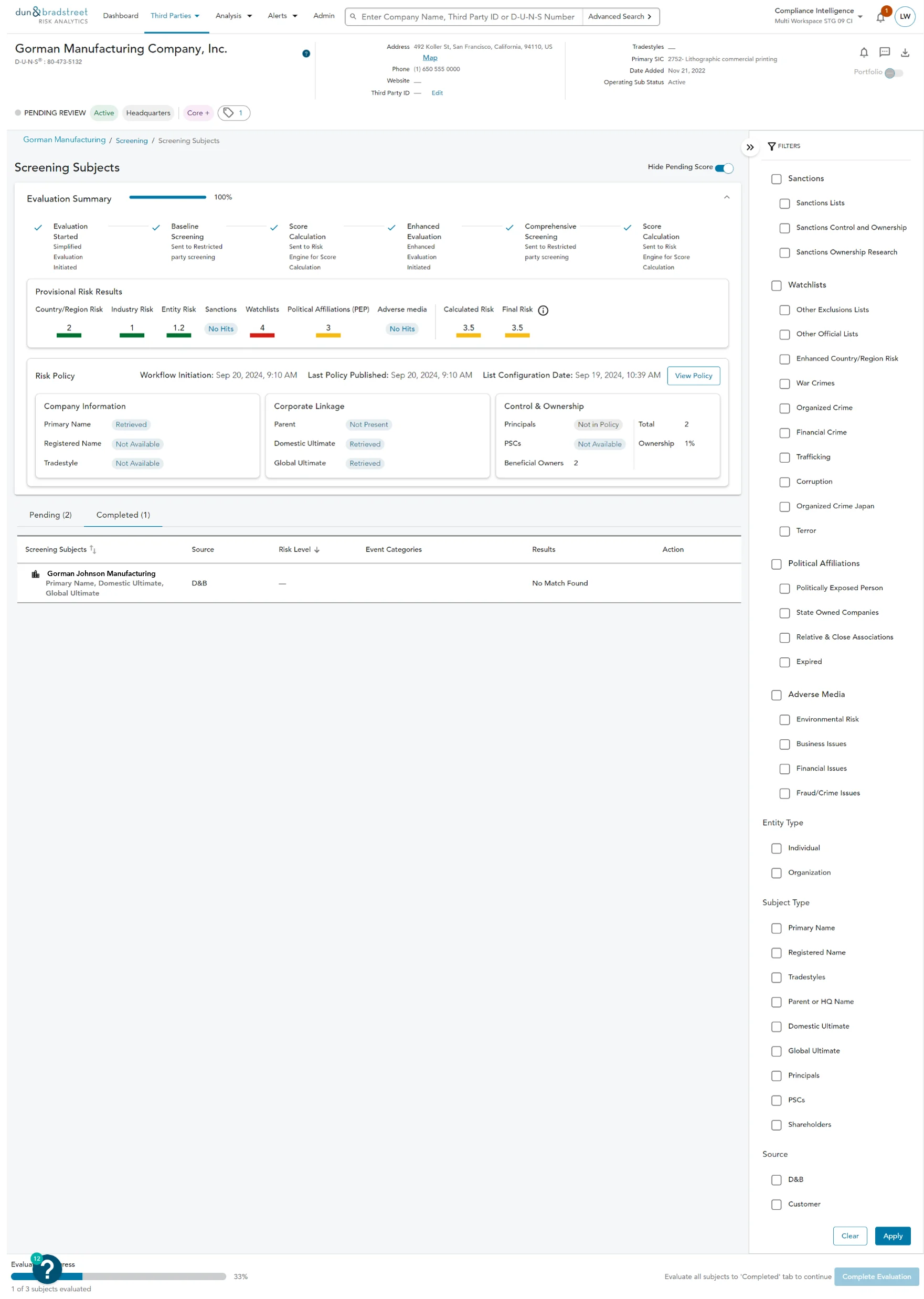Click the Sanctions No Hits badge
The image size is (924, 1299).
(221, 329)
